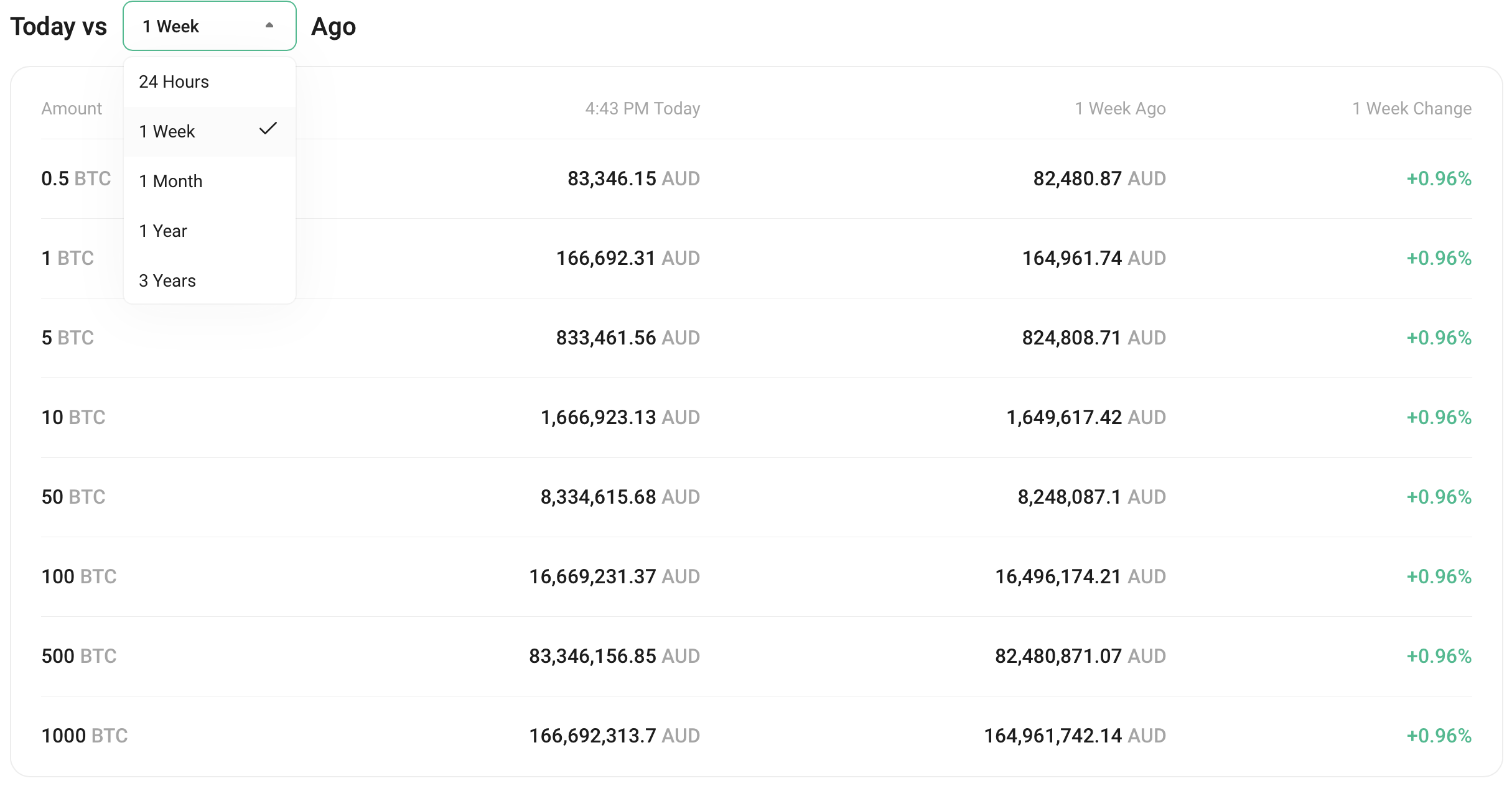Pick the 1 Year option
The width and height of the screenshot is (1512, 786).
pyautogui.click(x=163, y=231)
